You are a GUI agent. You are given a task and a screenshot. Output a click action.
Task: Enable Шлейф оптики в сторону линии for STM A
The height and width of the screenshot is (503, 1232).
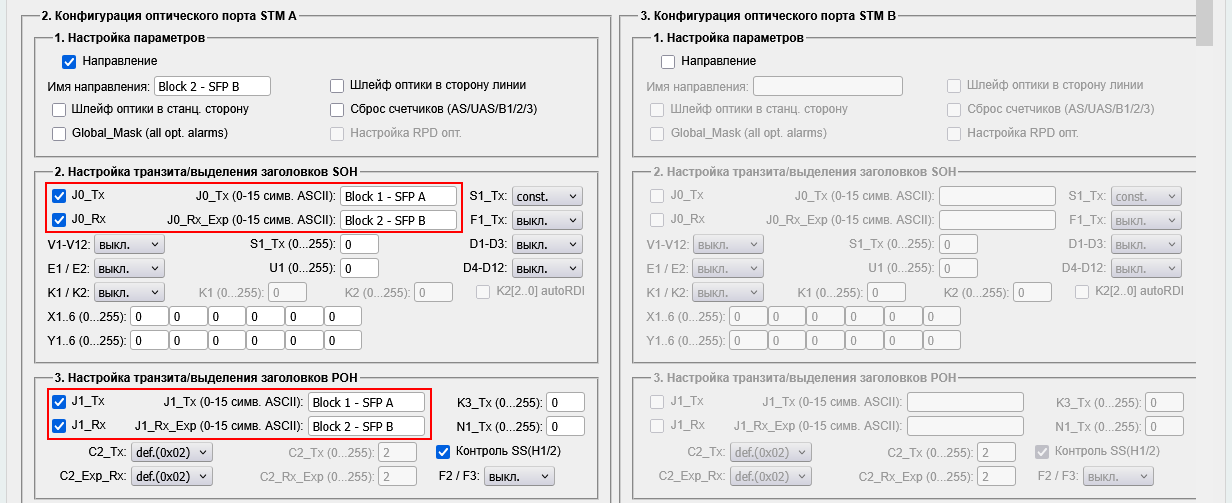337,86
